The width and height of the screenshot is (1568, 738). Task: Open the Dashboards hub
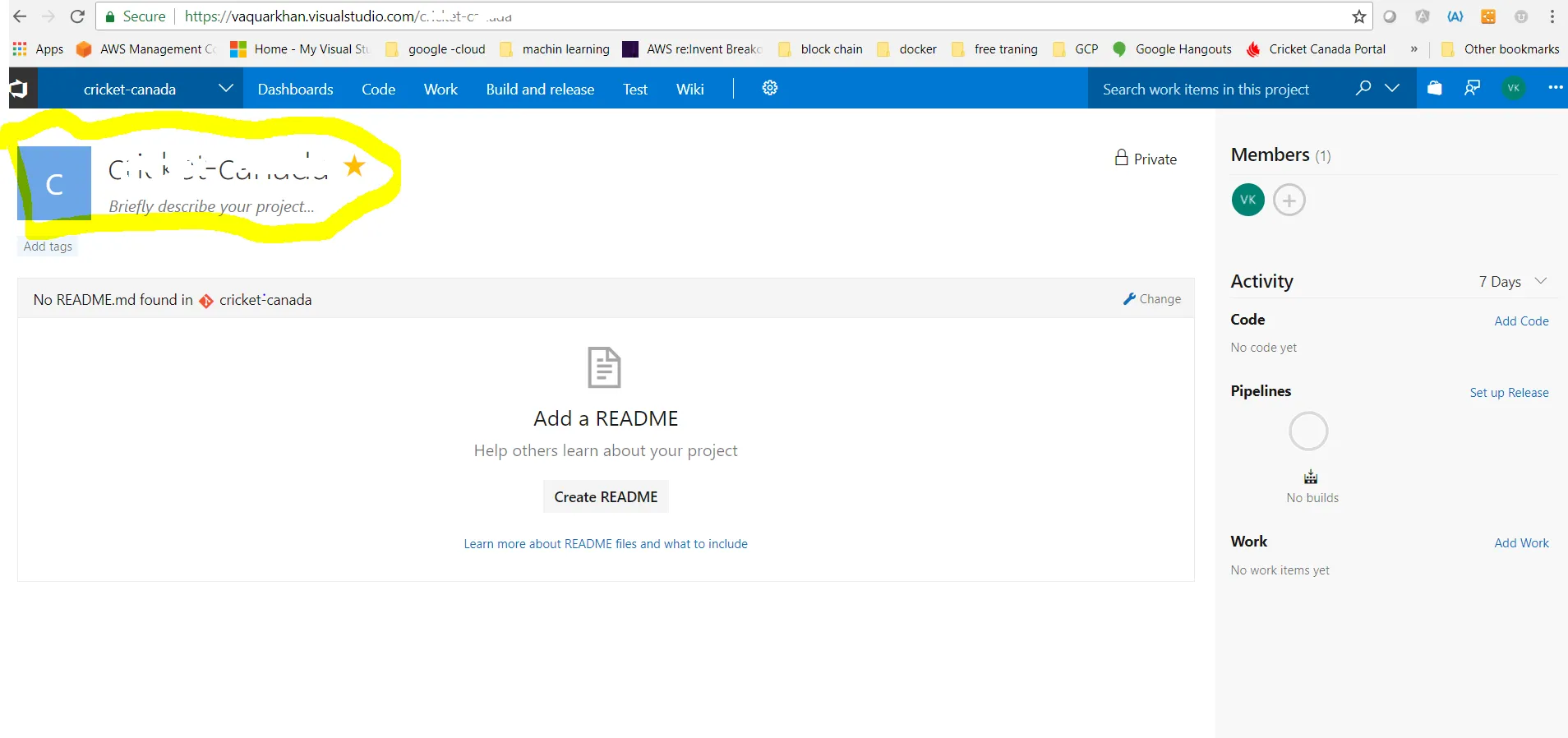[x=295, y=89]
